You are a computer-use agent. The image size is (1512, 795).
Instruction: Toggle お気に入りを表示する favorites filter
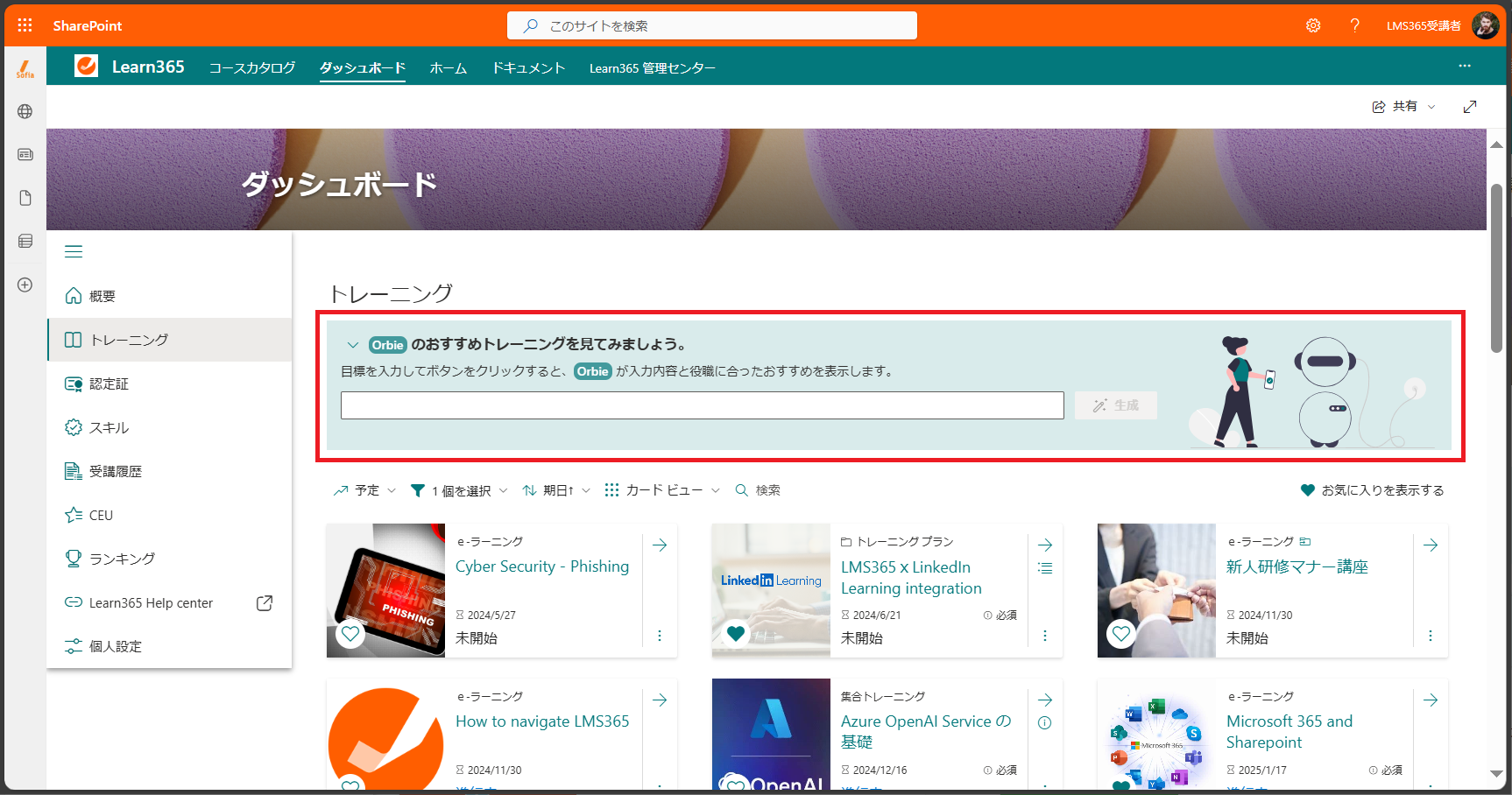tap(1372, 490)
